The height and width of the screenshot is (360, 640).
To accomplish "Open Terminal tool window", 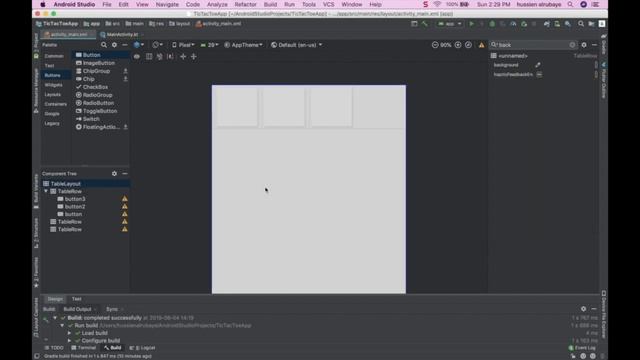I will point(84,348).
